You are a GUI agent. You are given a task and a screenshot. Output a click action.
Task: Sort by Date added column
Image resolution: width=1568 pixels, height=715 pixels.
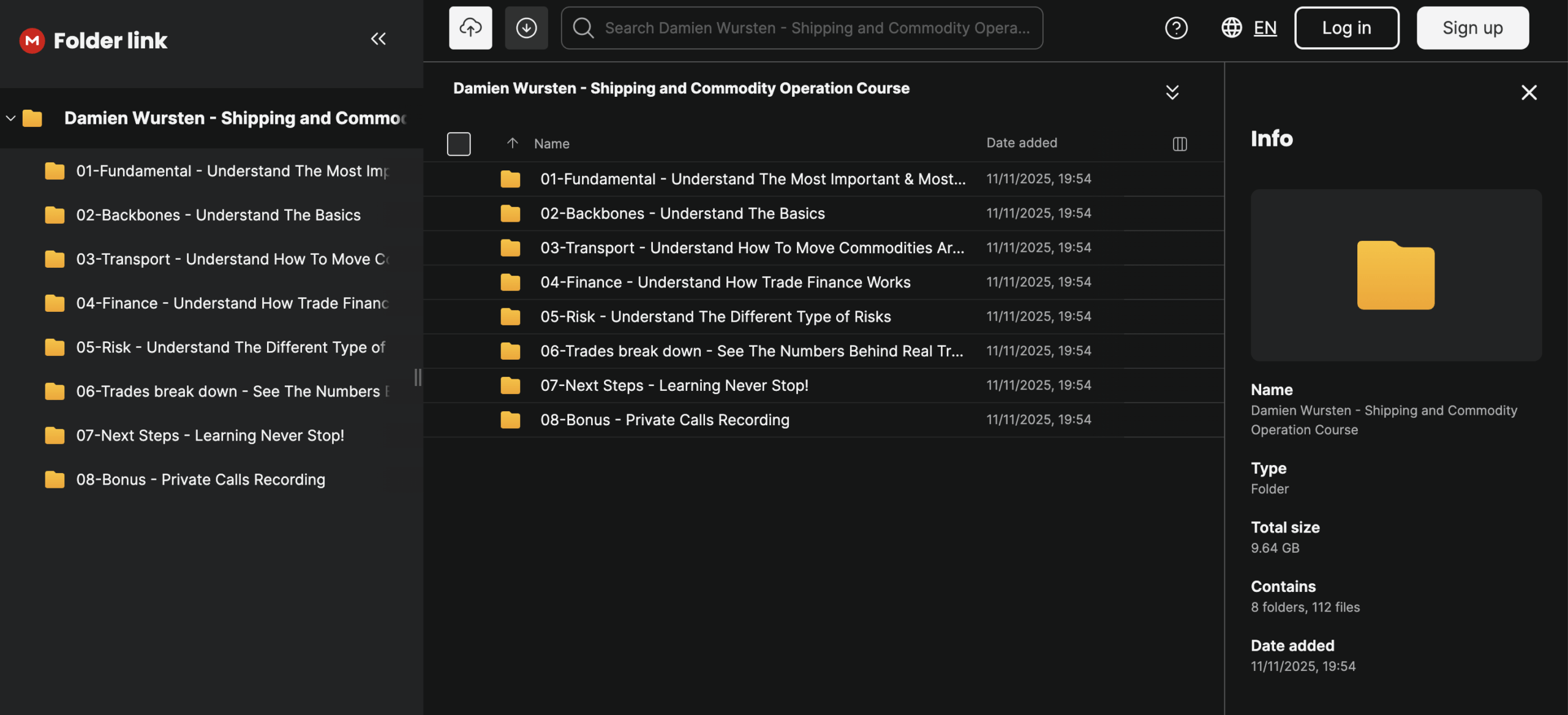click(x=1021, y=143)
